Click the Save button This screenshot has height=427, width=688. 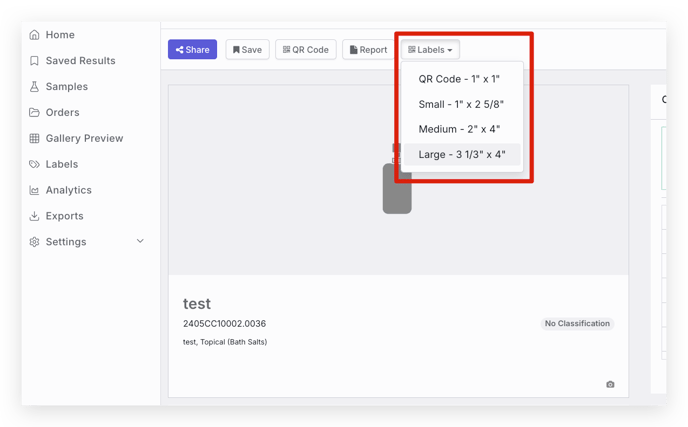pyautogui.click(x=247, y=50)
